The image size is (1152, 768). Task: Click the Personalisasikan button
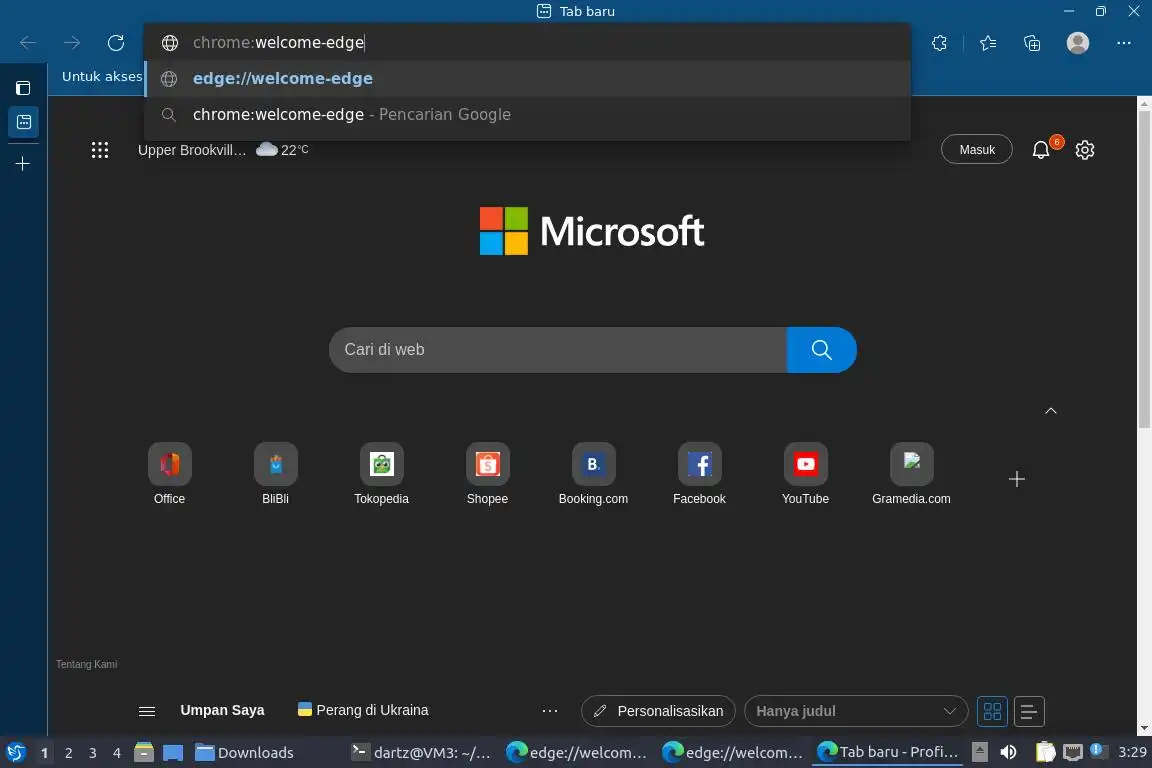pos(658,711)
